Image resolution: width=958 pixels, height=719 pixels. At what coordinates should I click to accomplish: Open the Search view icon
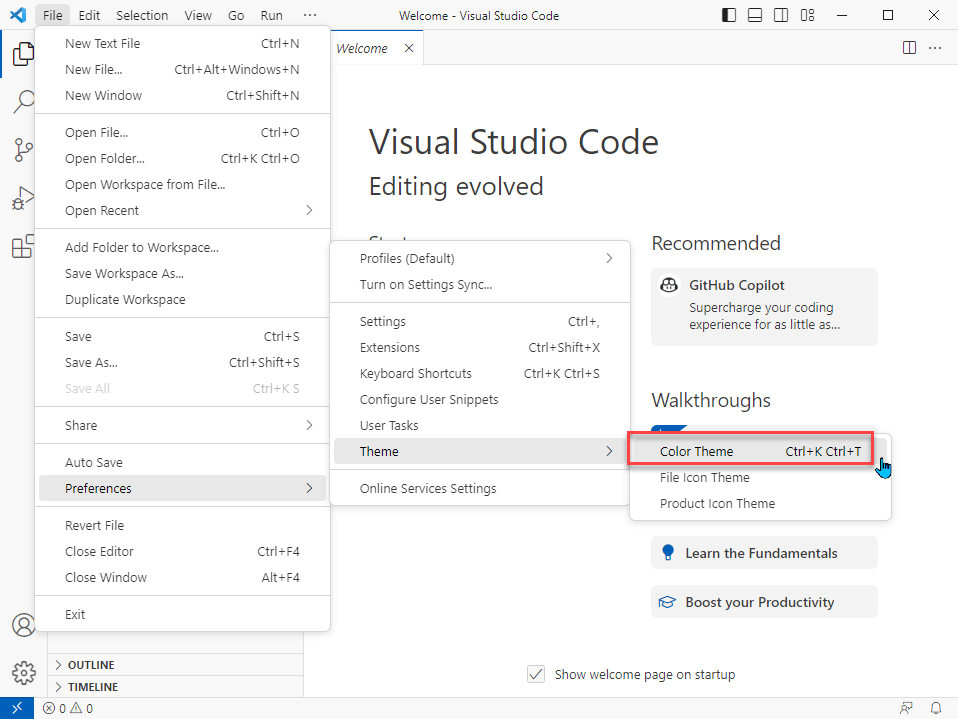click(x=22, y=102)
